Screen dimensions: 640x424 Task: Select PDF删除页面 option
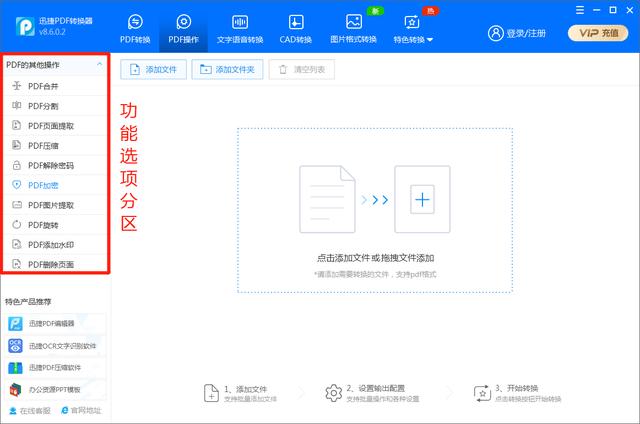click(x=56, y=264)
